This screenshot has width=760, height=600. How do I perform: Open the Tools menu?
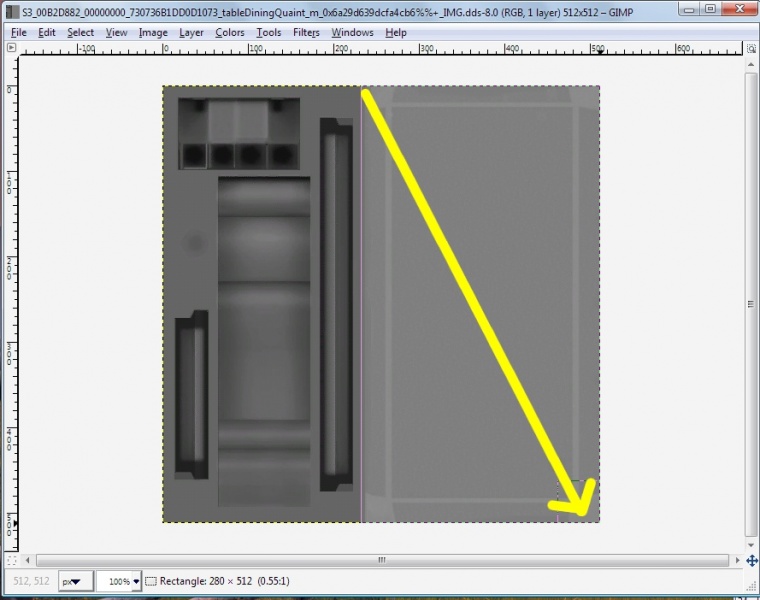268,32
